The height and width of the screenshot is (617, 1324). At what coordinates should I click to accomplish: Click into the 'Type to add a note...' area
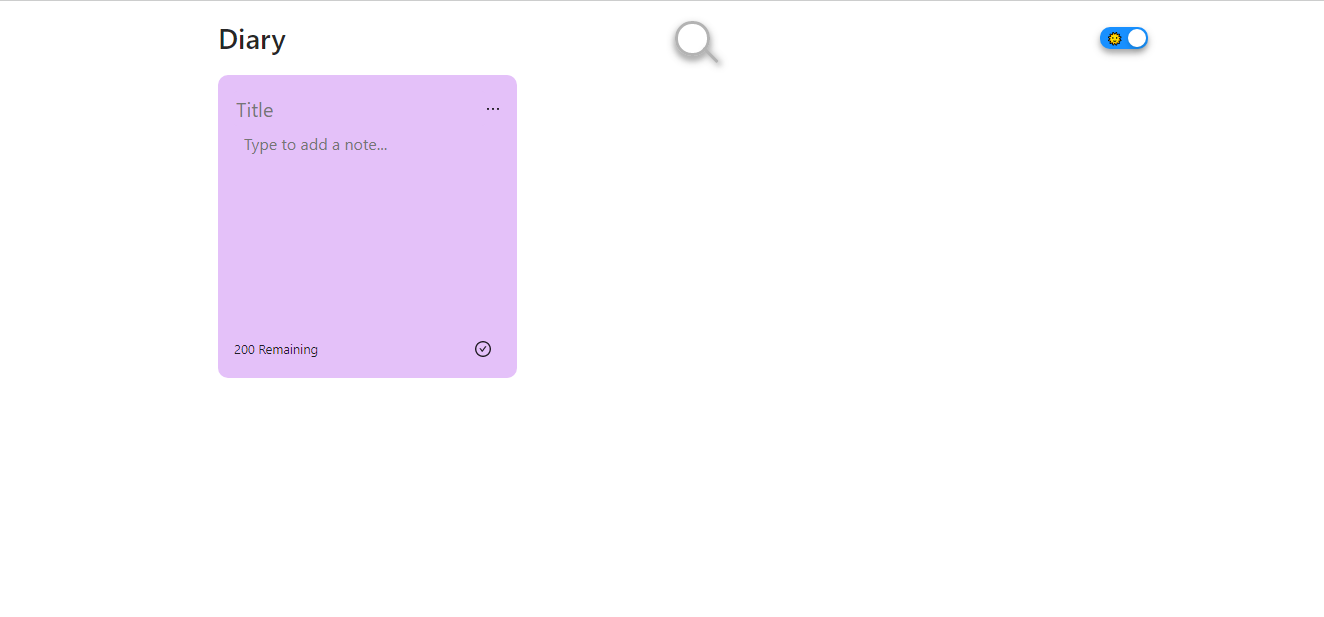coord(367,232)
